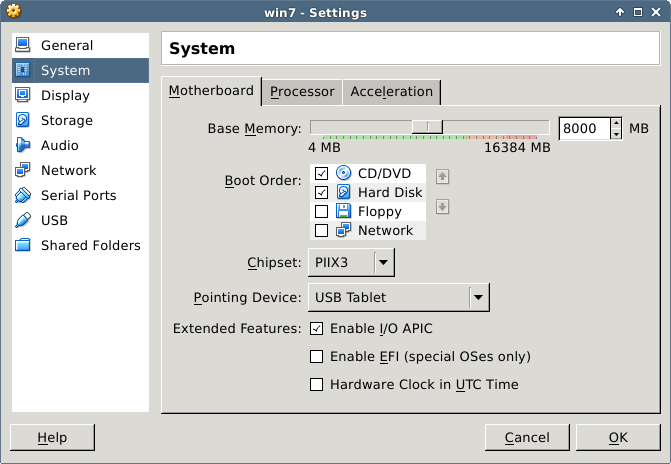Switch to the Processor tab
This screenshot has height=464, width=671.
pyautogui.click(x=302, y=92)
